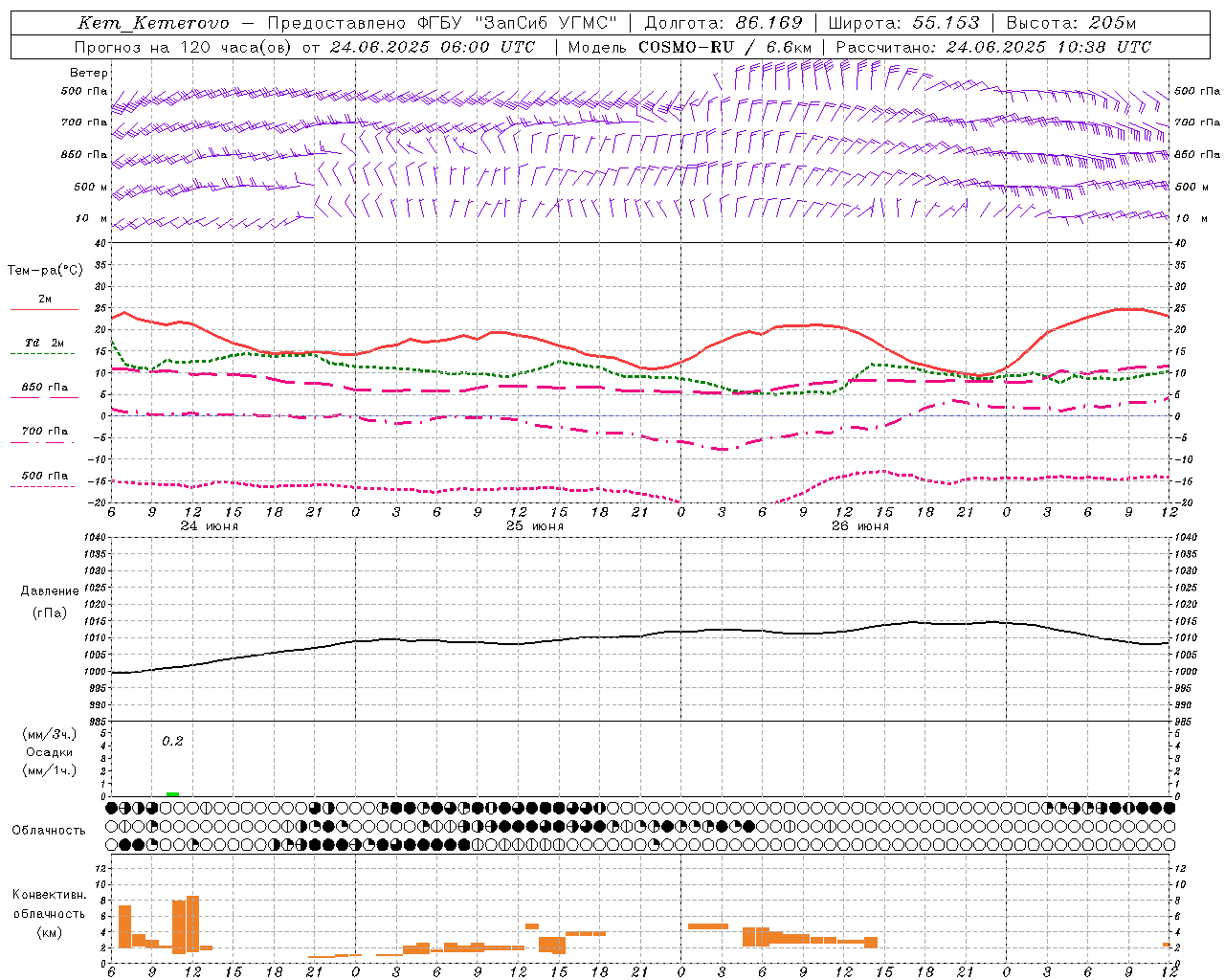Click the station name Kem_Kemerovo
This screenshot has height=980, width=1225.
point(154,23)
